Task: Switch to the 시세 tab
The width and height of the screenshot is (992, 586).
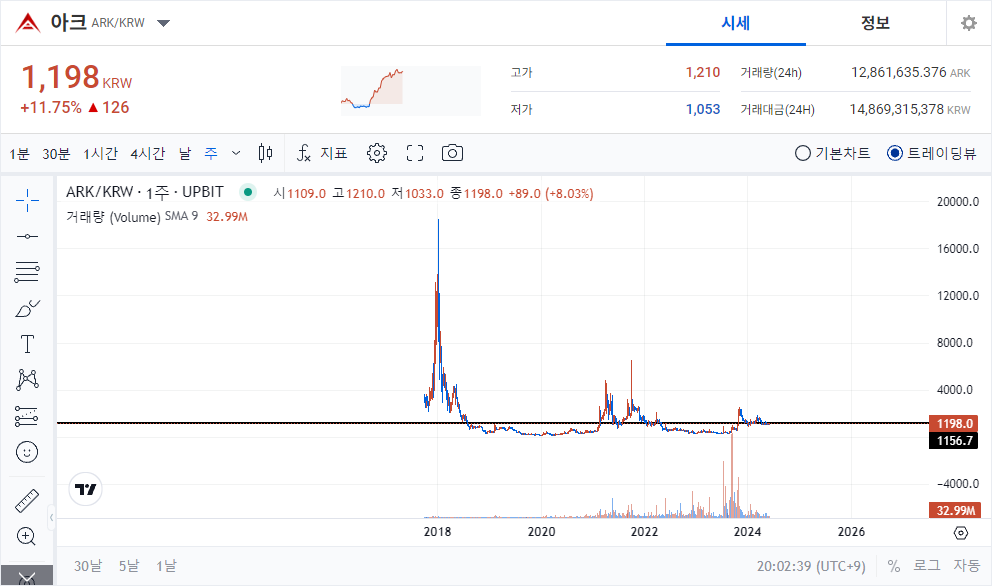Action: click(736, 23)
